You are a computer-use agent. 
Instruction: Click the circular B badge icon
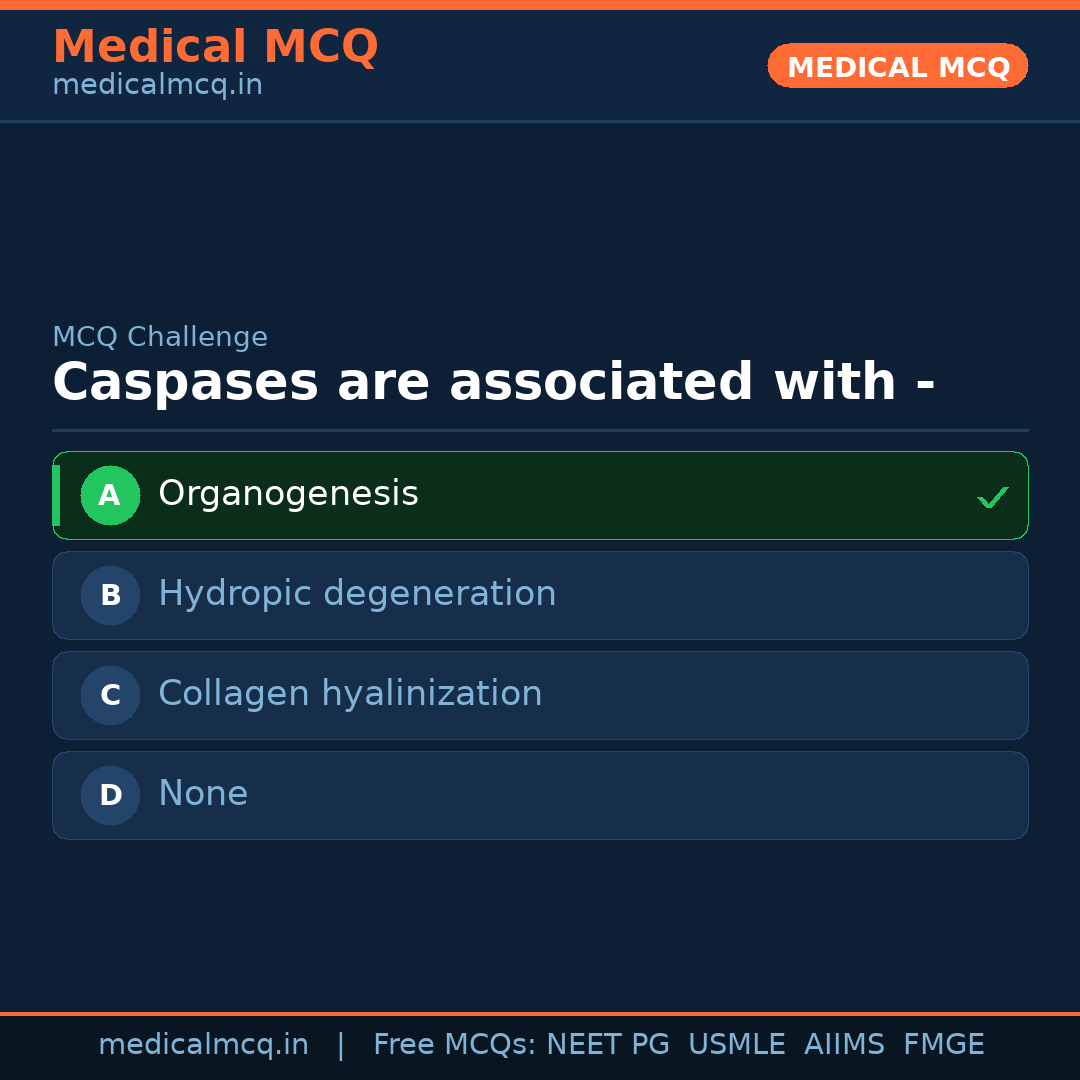[110, 595]
